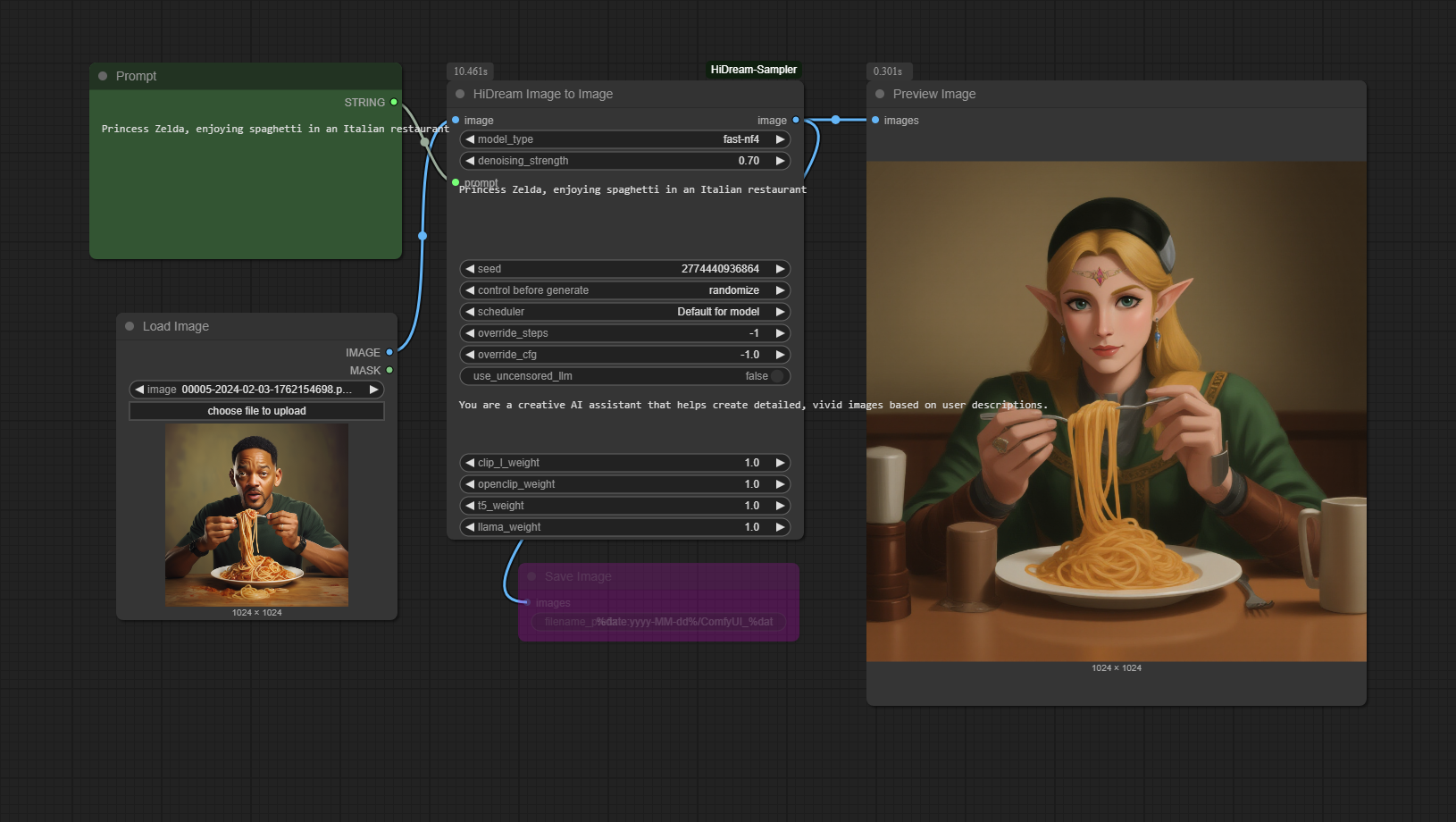This screenshot has width=1456, height=822.
Task: Click the STRING output connector on Prompt node
Action: tap(394, 102)
